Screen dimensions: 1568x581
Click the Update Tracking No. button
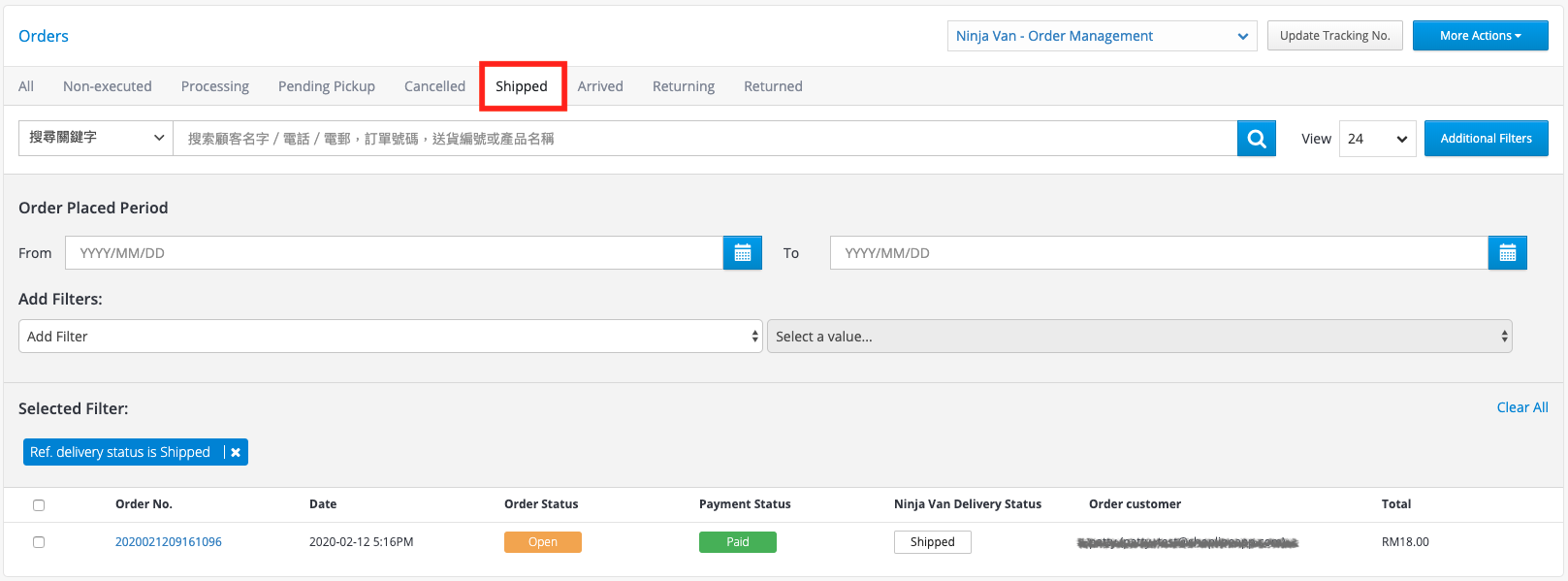tap(1335, 36)
